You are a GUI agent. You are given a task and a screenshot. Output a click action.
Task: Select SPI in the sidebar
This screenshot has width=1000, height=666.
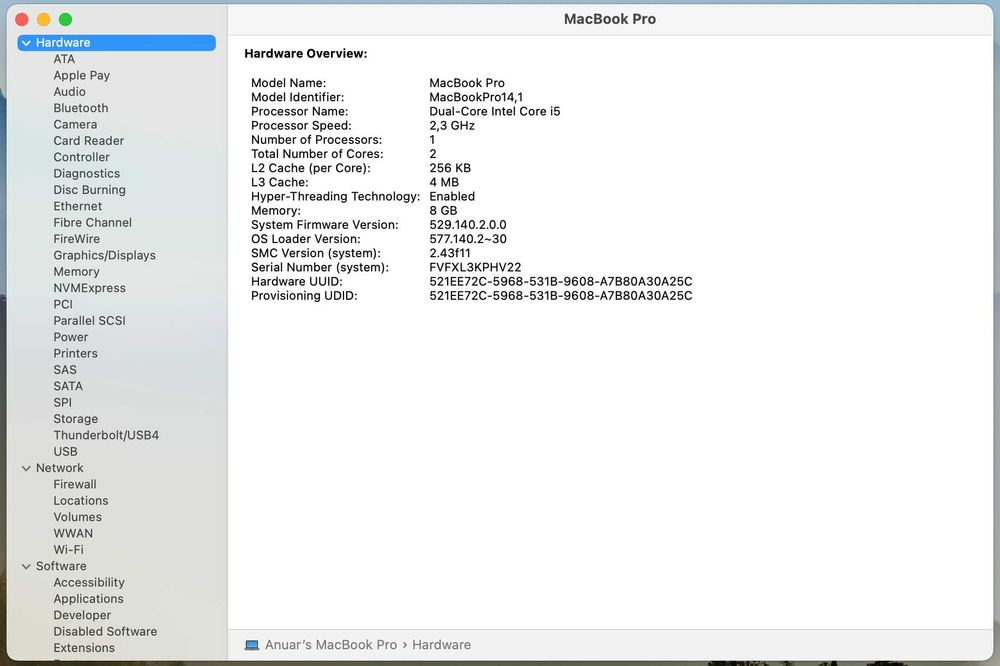click(62, 403)
